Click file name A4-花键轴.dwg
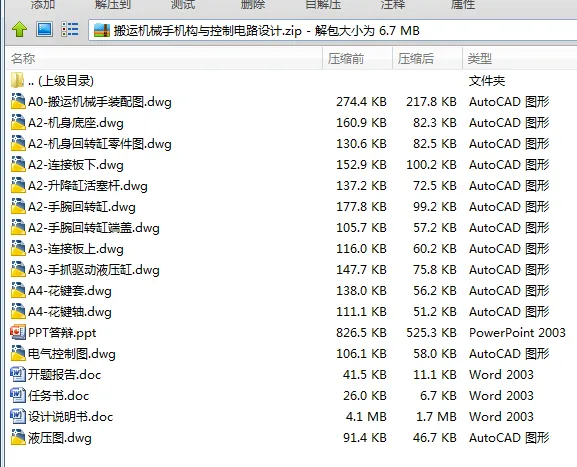The image size is (577, 467). pyautogui.click(x=70, y=311)
